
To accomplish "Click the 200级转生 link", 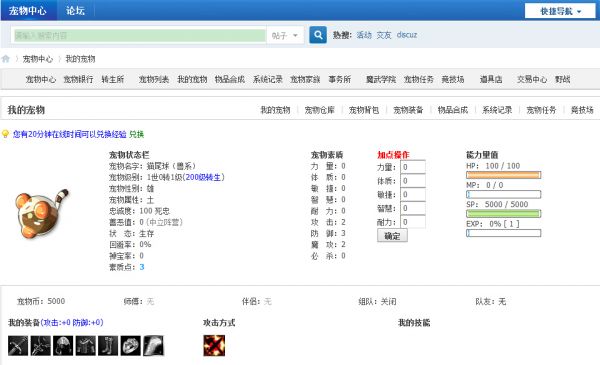I will point(204,177).
